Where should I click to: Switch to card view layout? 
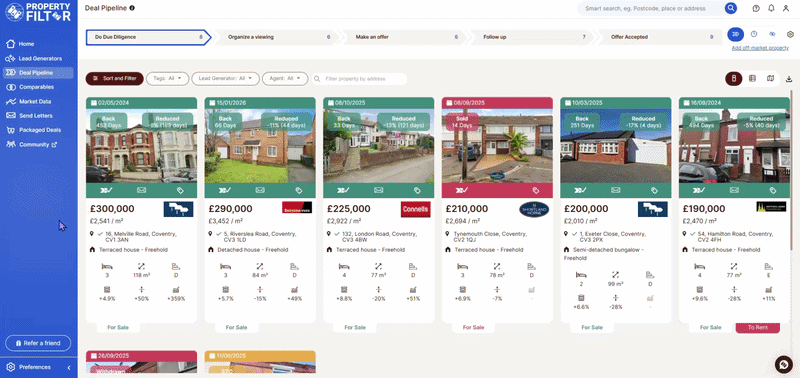coord(734,79)
